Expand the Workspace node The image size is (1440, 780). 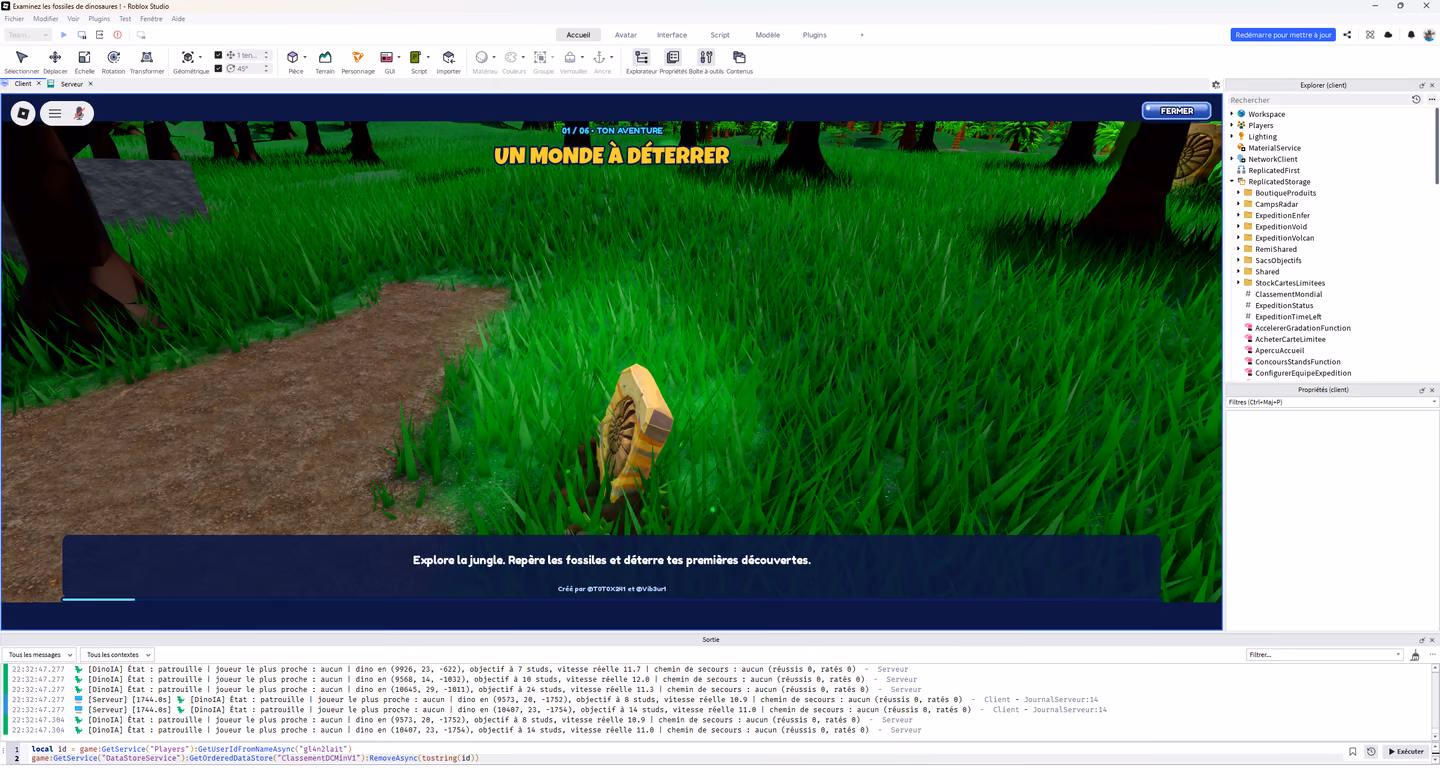(x=1232, y=114)
